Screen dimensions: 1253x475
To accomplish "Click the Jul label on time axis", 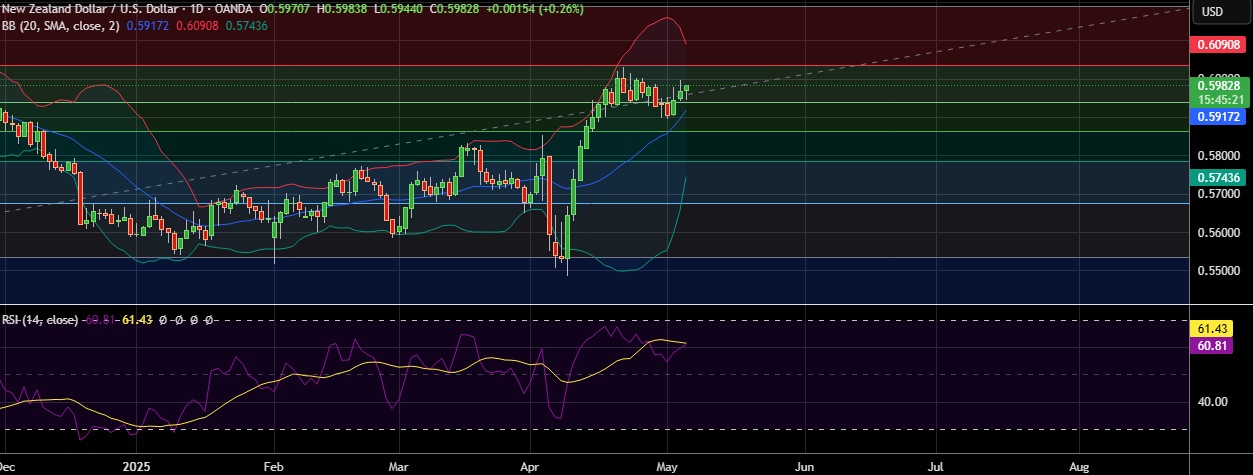I will 935,466.
